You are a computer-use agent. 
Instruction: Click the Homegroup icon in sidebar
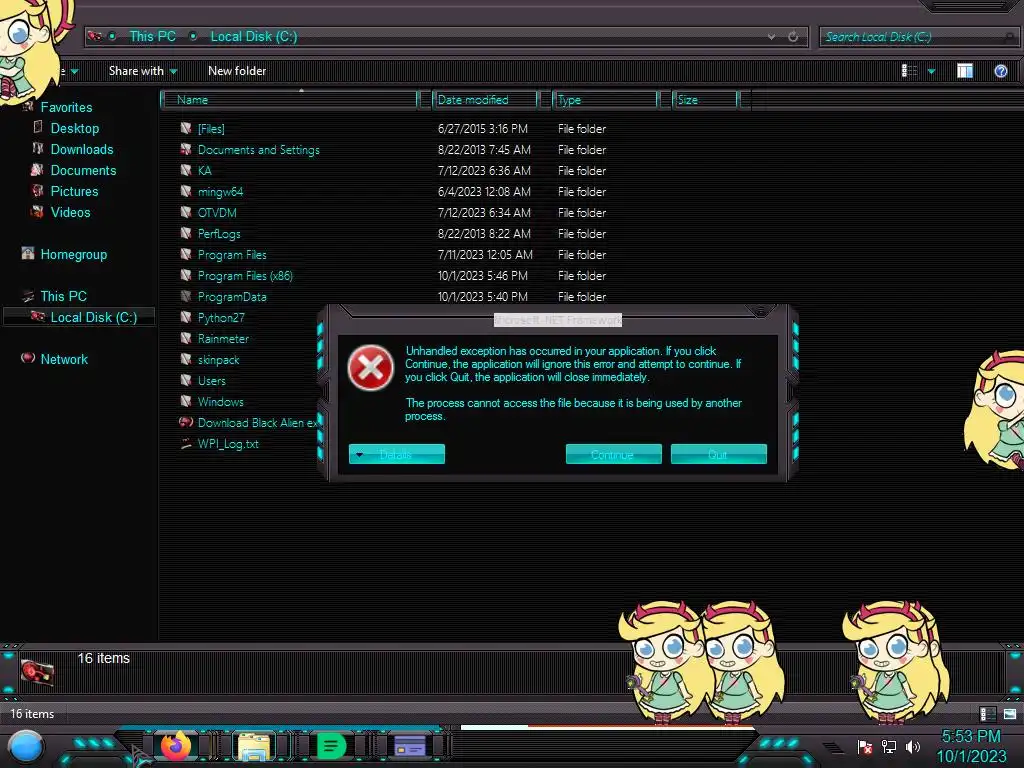tap(27, 253)
